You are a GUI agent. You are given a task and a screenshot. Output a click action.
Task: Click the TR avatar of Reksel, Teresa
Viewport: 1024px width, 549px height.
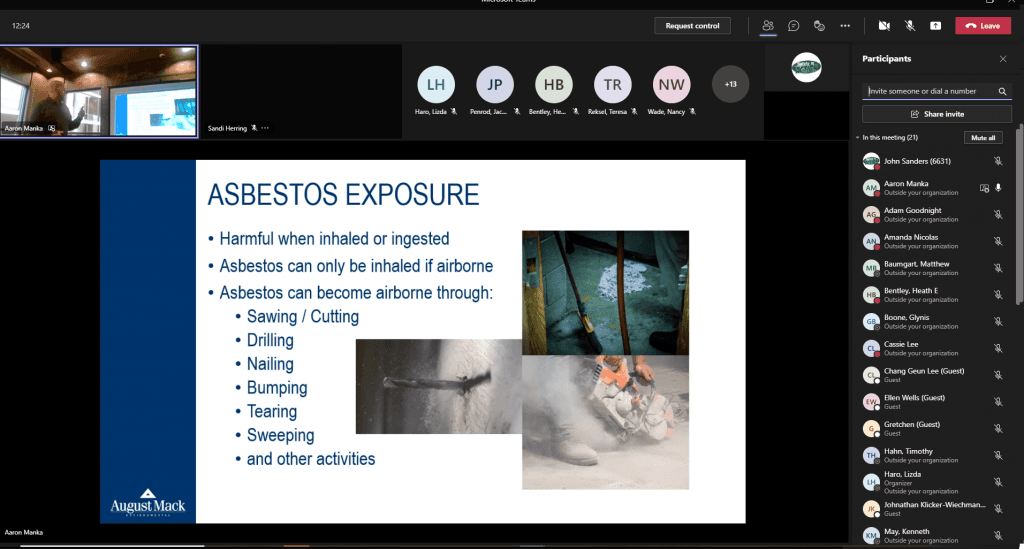coord(612,84)
